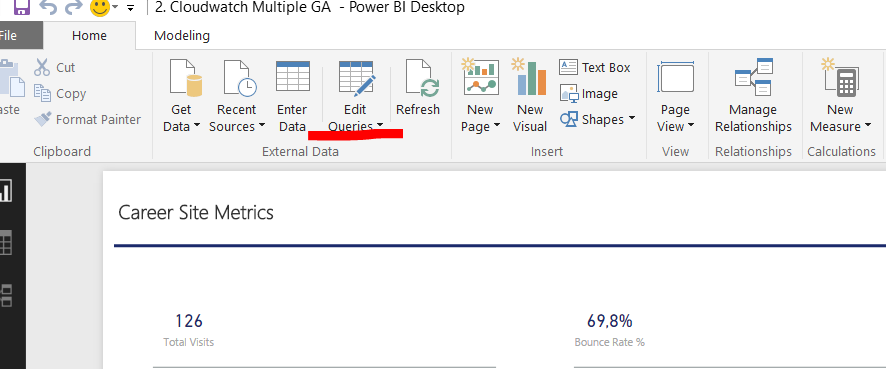Select the 69,8% Bounce Rate card value

click(610, 321)
